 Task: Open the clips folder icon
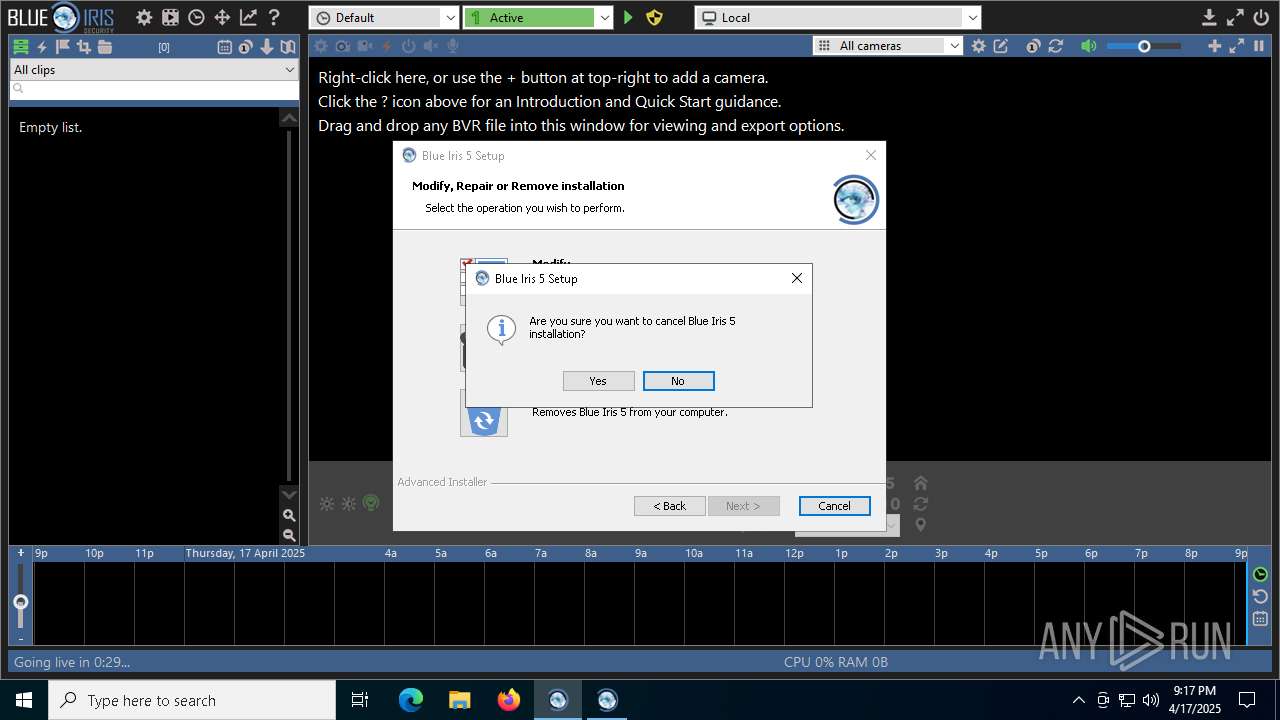pos(104,46)
